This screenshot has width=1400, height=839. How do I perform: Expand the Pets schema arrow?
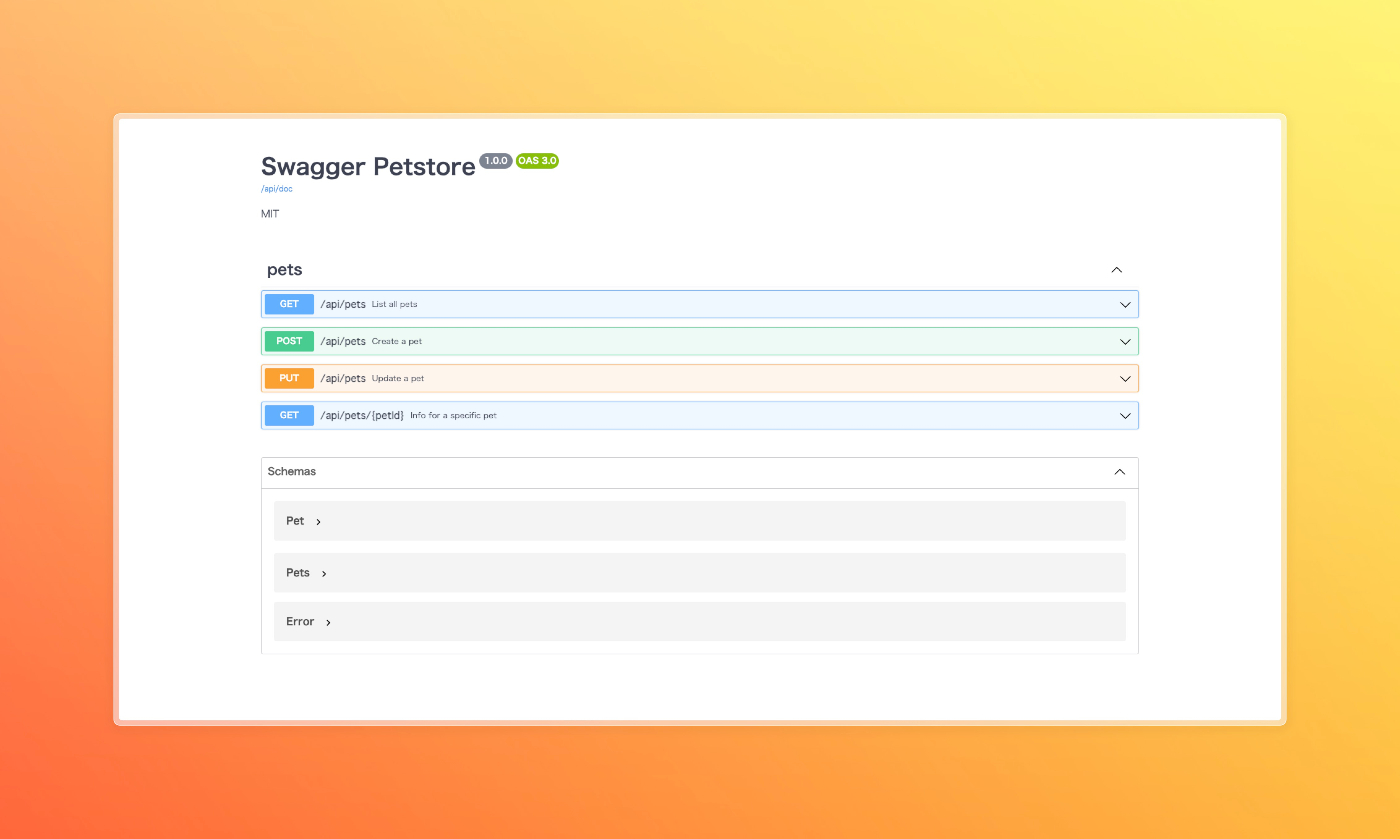click(x=324, y=574)
